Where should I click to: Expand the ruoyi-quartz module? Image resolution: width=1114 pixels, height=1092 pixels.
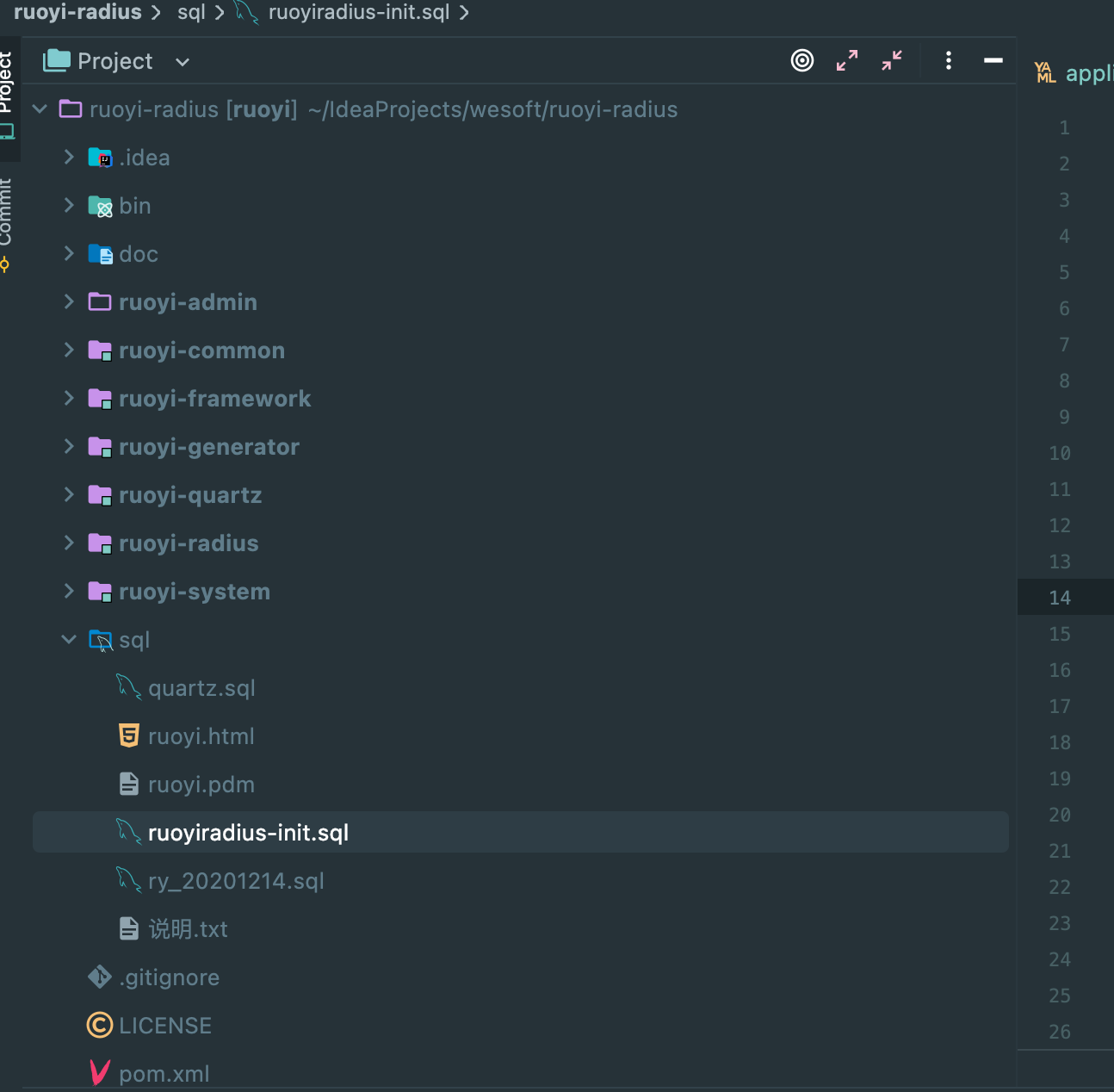click(x=69, y=494)
